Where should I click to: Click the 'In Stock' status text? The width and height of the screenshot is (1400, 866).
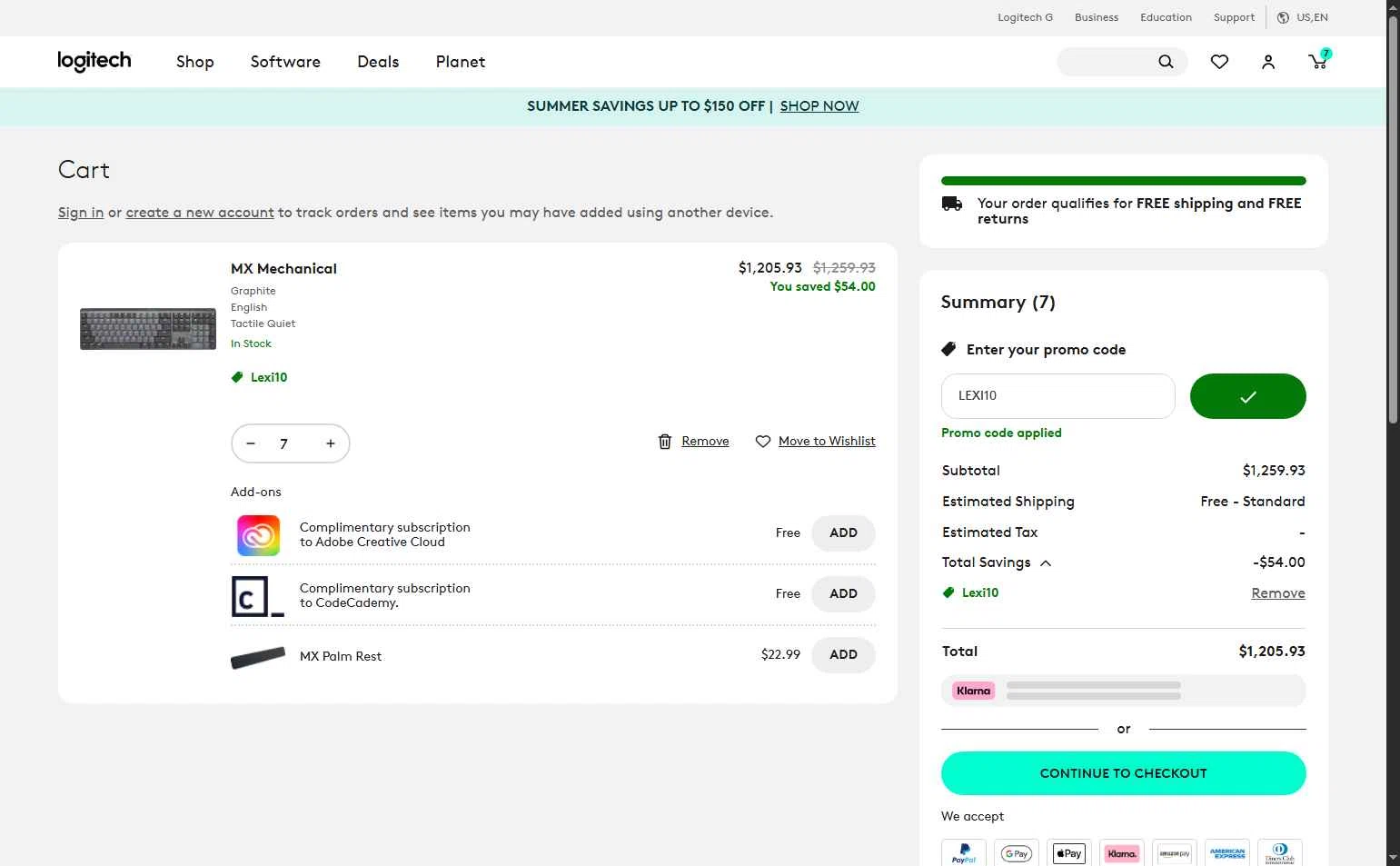coord(251,343)
